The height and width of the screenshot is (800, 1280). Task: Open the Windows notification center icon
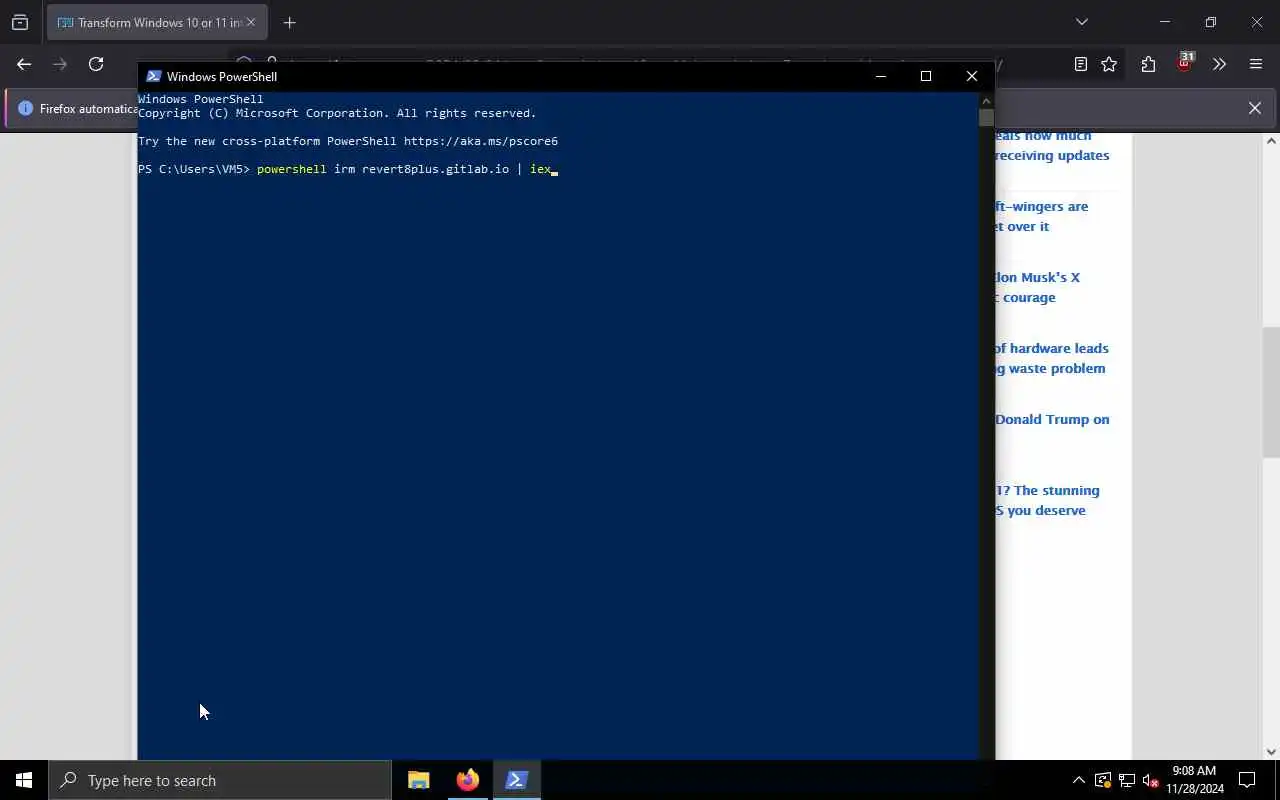(1247, 780)
